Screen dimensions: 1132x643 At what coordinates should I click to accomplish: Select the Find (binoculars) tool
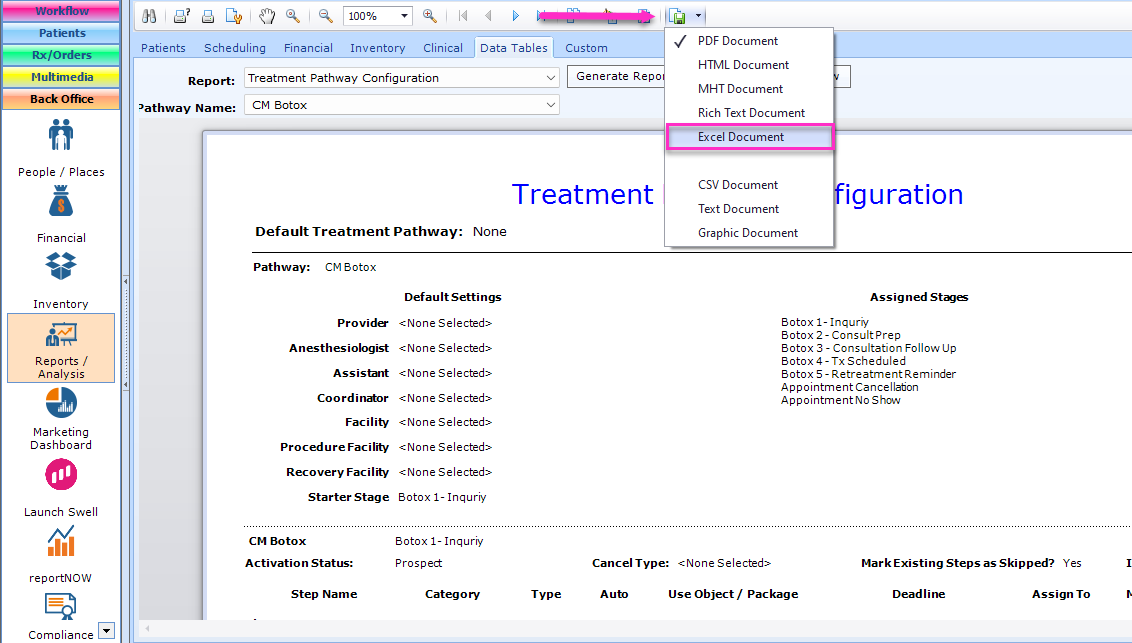pos(150,15)
